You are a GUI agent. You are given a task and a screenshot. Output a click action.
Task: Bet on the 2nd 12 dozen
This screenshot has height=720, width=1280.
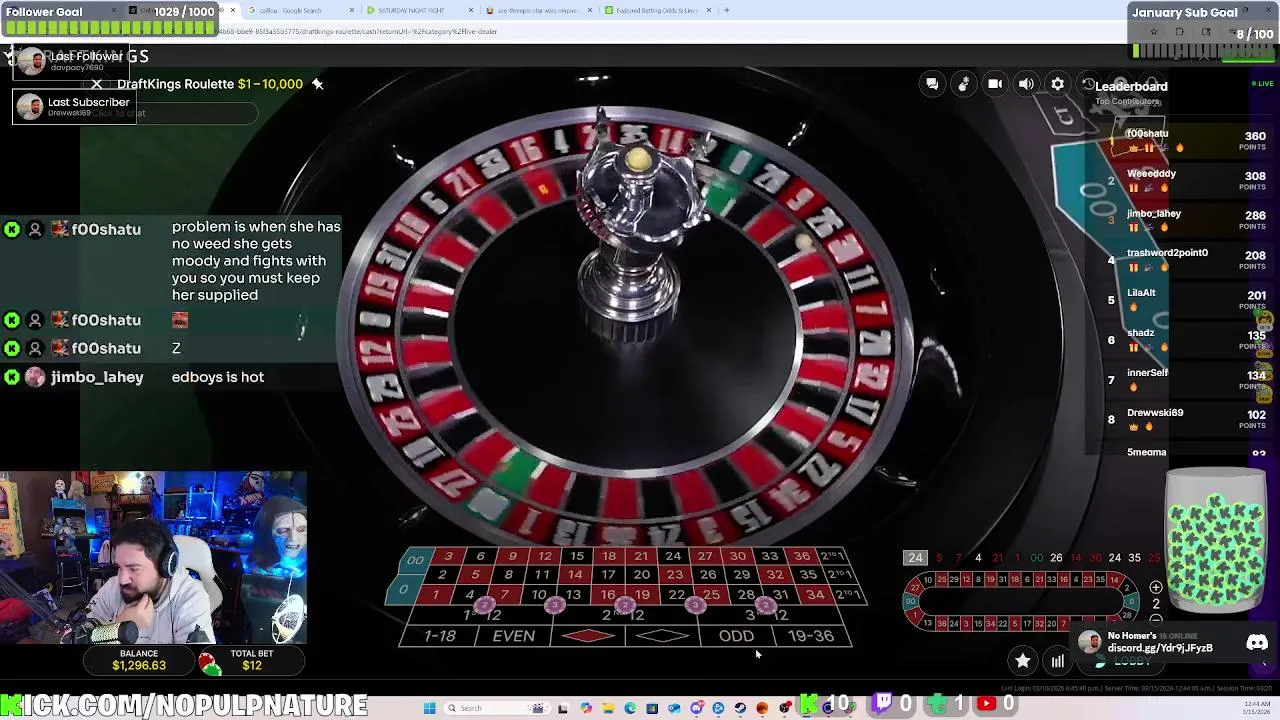[x=624, y=614]
